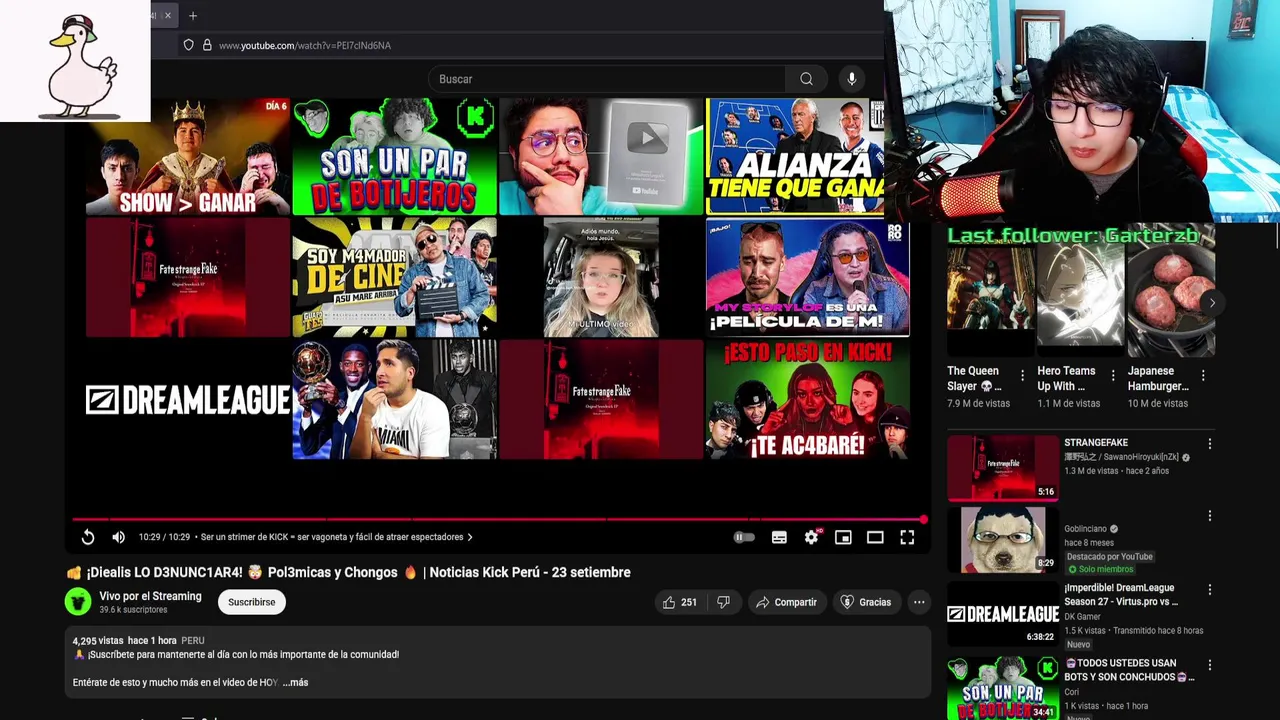Open options for The Queen Slayer short
The image size is (1280, 720).
tap(1022, 375)
